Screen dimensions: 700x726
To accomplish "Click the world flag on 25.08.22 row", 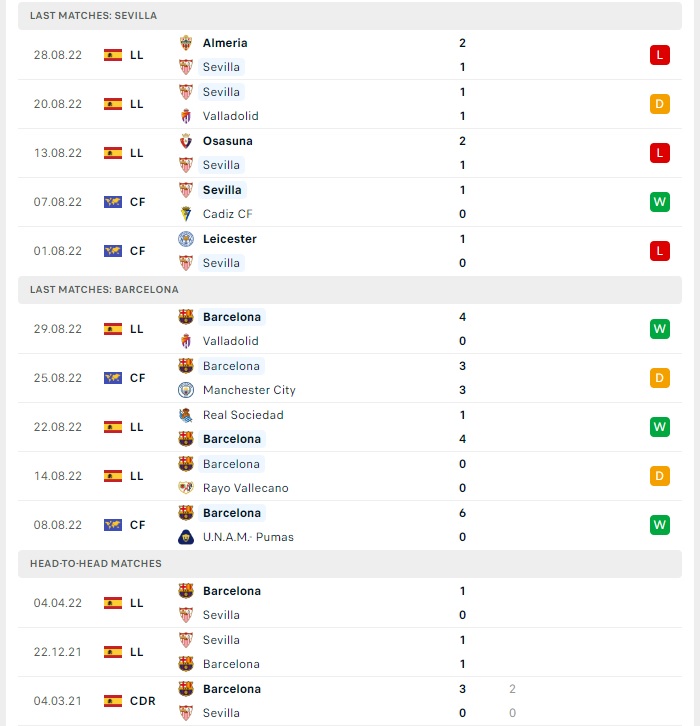I will point(113,378).
